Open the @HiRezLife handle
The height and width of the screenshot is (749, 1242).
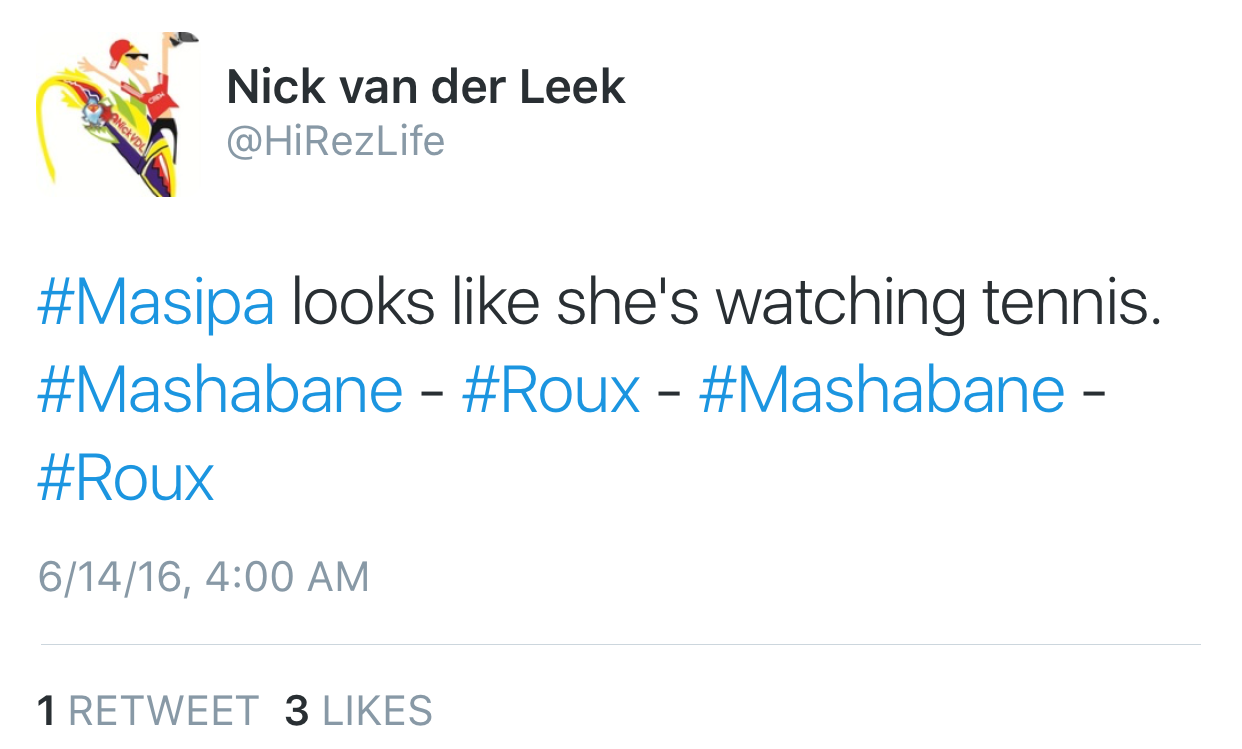336,141
